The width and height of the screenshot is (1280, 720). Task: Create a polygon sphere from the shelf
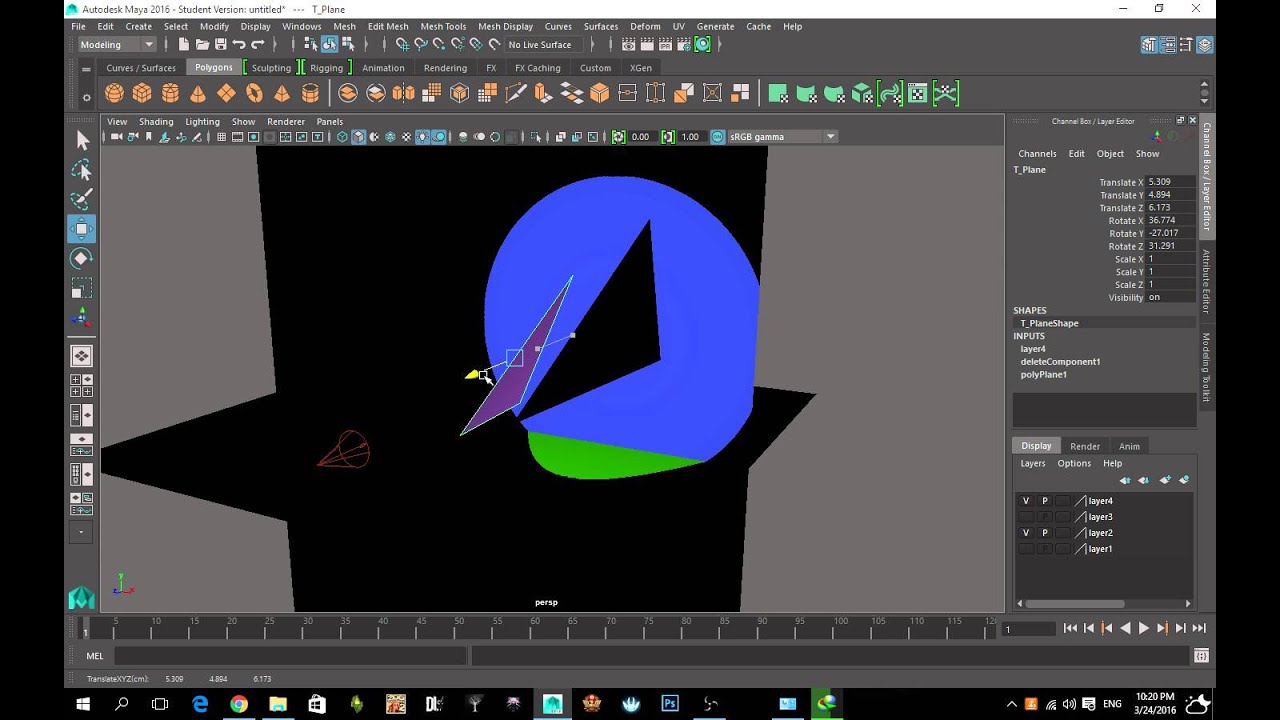coord(114,93)
